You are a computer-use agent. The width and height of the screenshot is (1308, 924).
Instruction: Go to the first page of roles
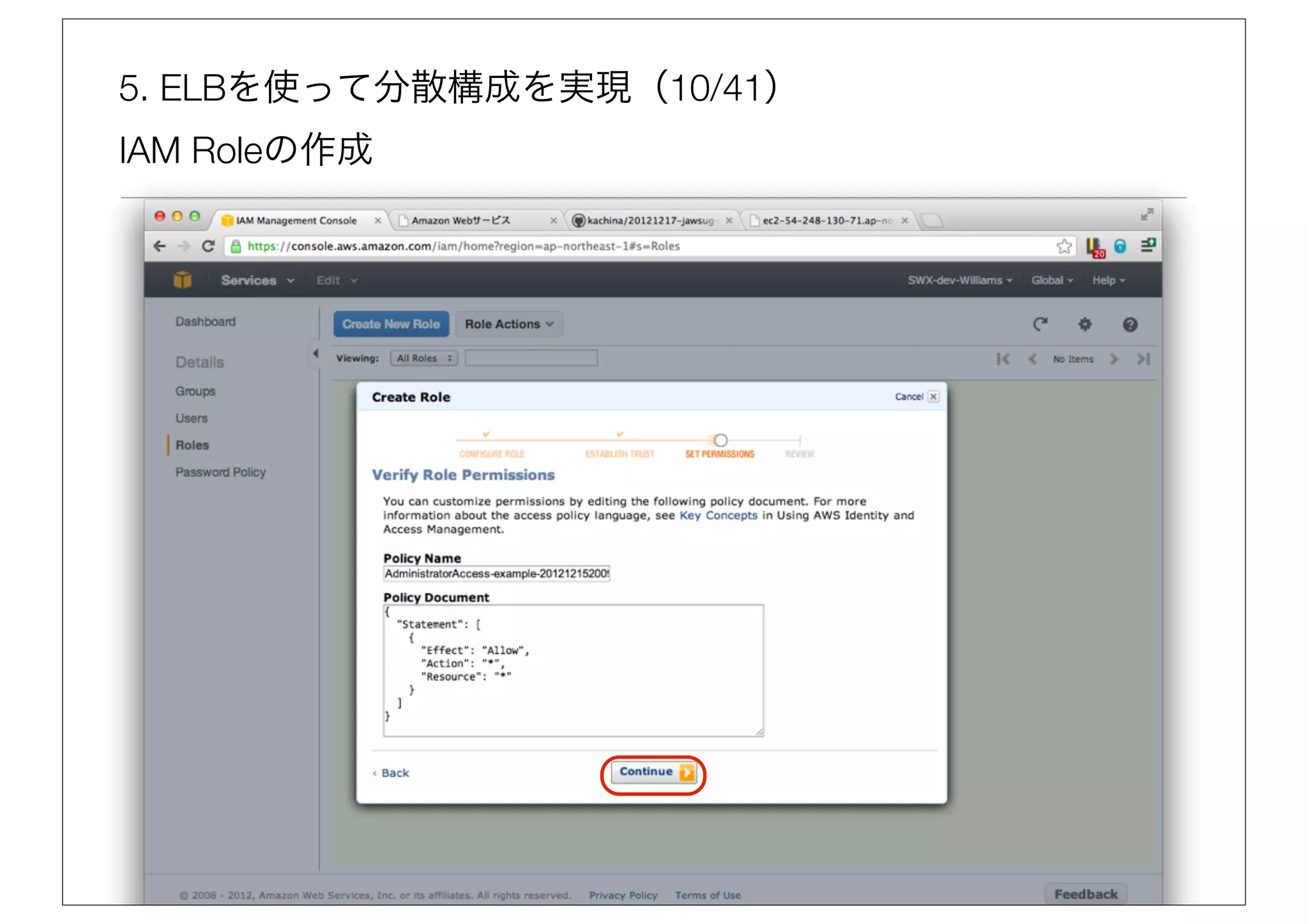point(1003,359)
